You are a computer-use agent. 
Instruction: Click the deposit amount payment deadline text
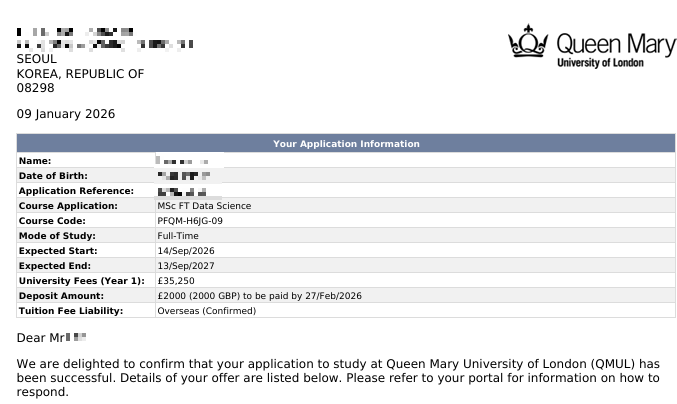pos(259,296)
